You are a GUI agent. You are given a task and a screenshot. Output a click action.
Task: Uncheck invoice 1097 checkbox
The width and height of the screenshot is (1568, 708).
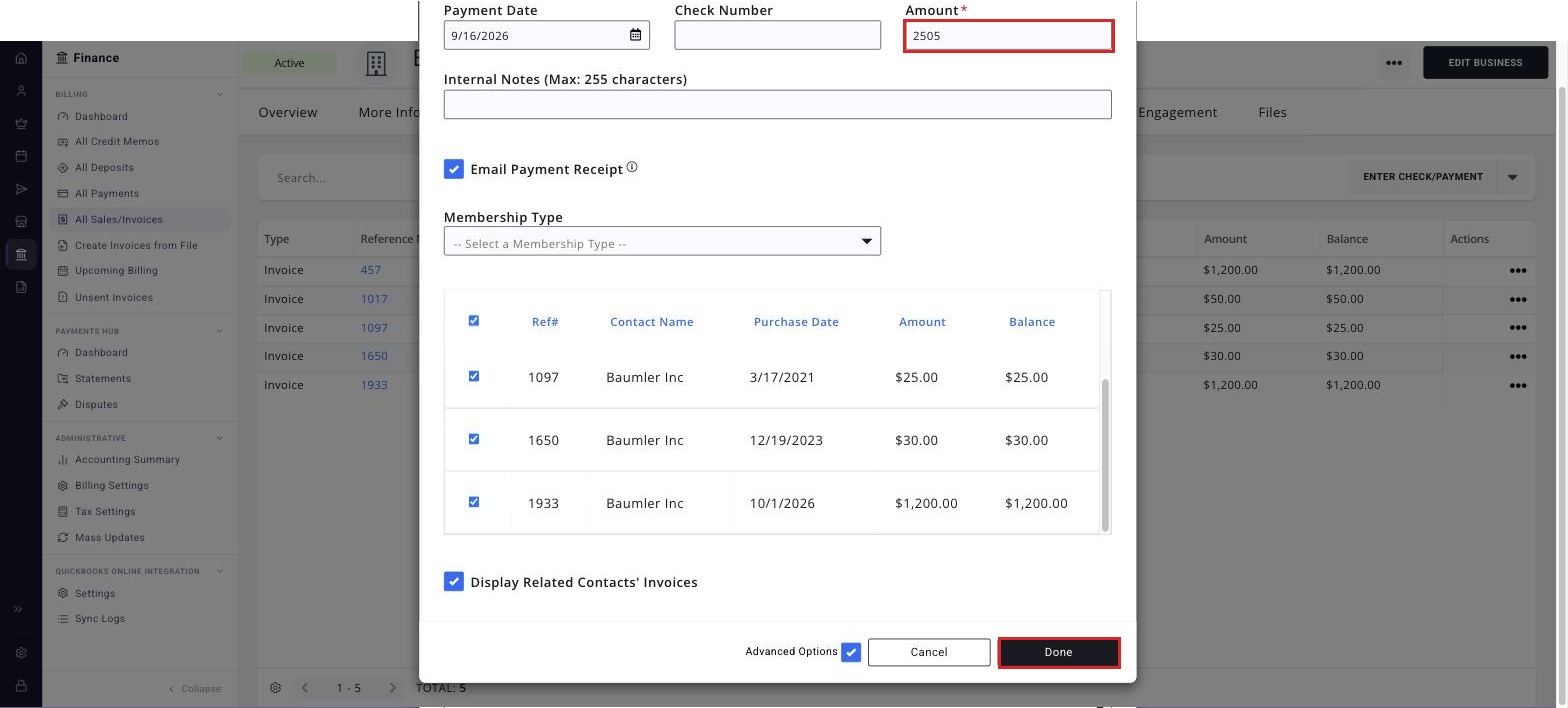pyautogui.click(x=474, y=377)
